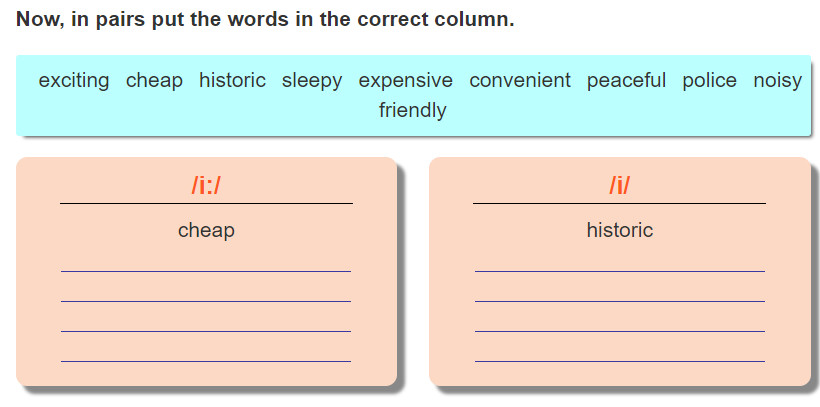Choose 'historic' in the cyan word bank
The height and width of the screenshot is (407, 820).
click(x=232, y=81)
